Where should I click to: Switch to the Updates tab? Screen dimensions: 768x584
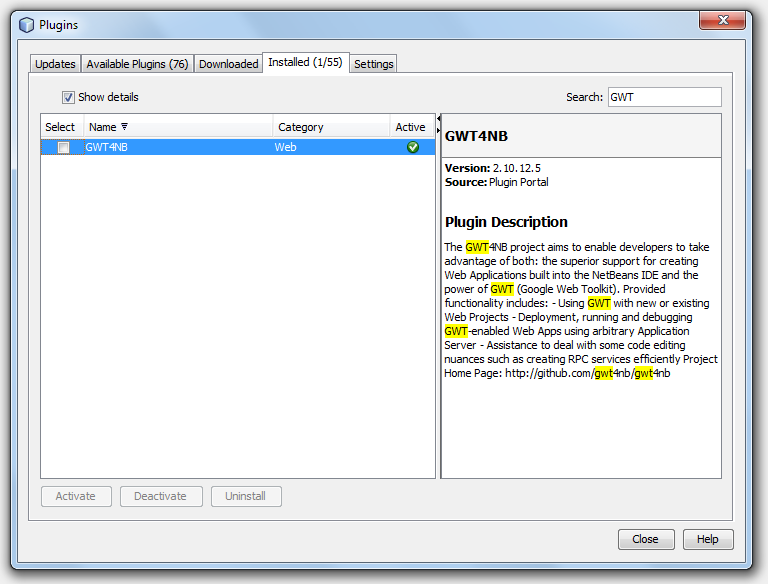(55, 64)
